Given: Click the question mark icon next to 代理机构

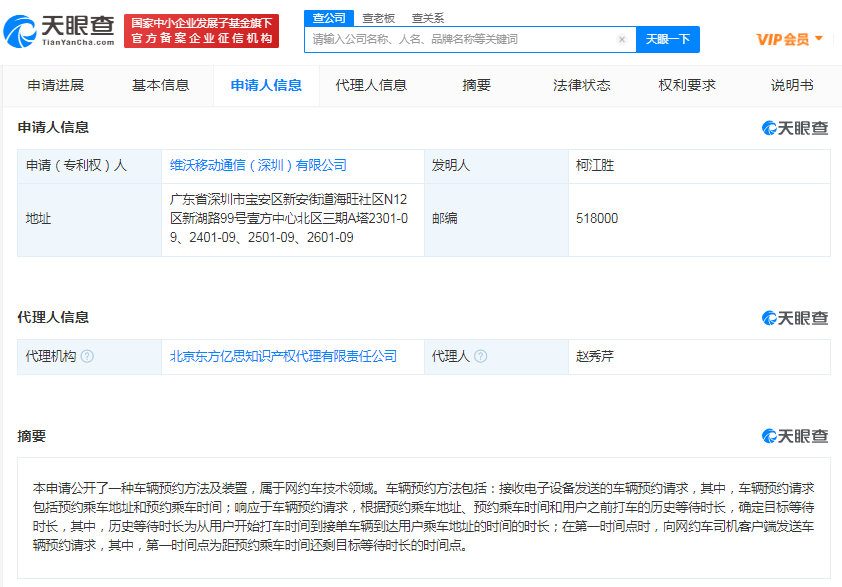Looking at the screenshot, I should click(x=88, y=356).
